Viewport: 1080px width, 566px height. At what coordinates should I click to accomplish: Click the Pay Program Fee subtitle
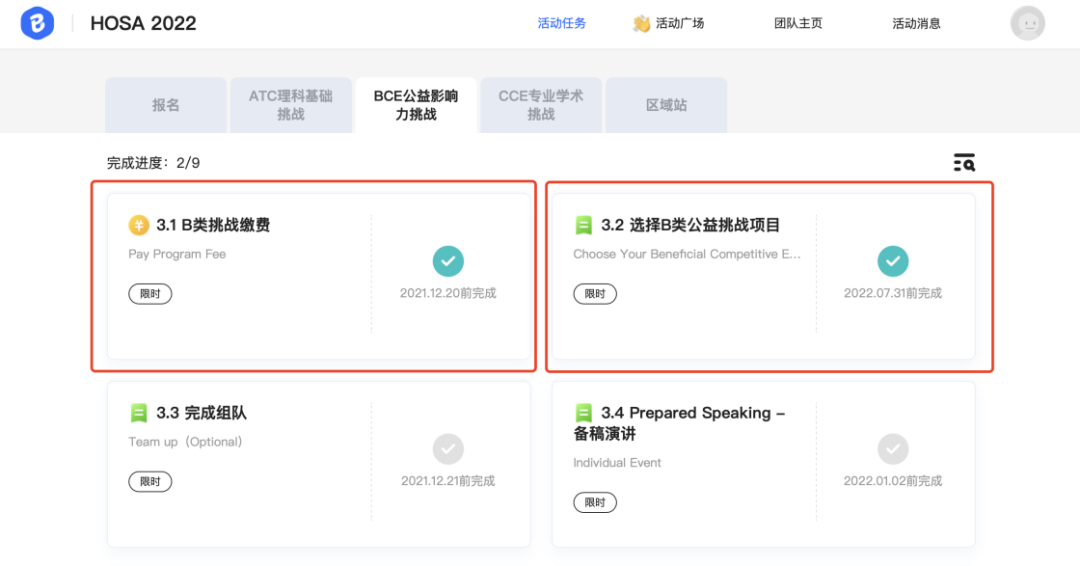click(x=177, y=254)
